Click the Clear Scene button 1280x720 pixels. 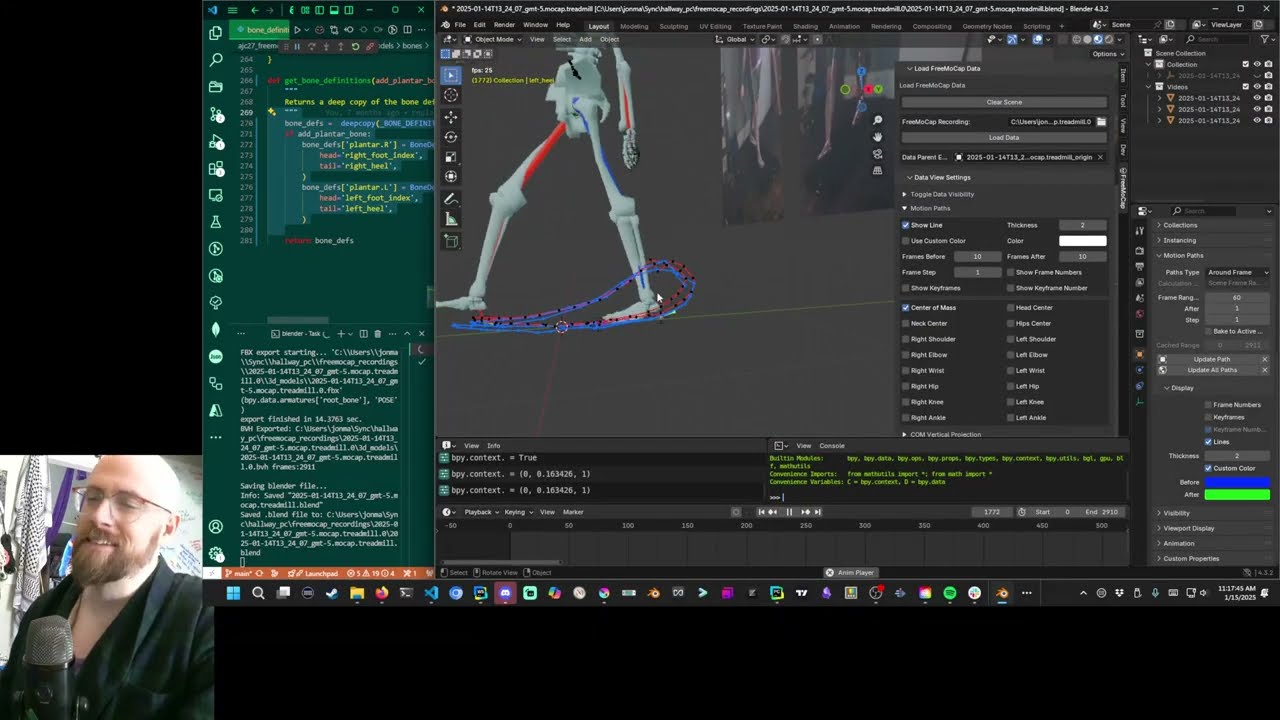1004,102
